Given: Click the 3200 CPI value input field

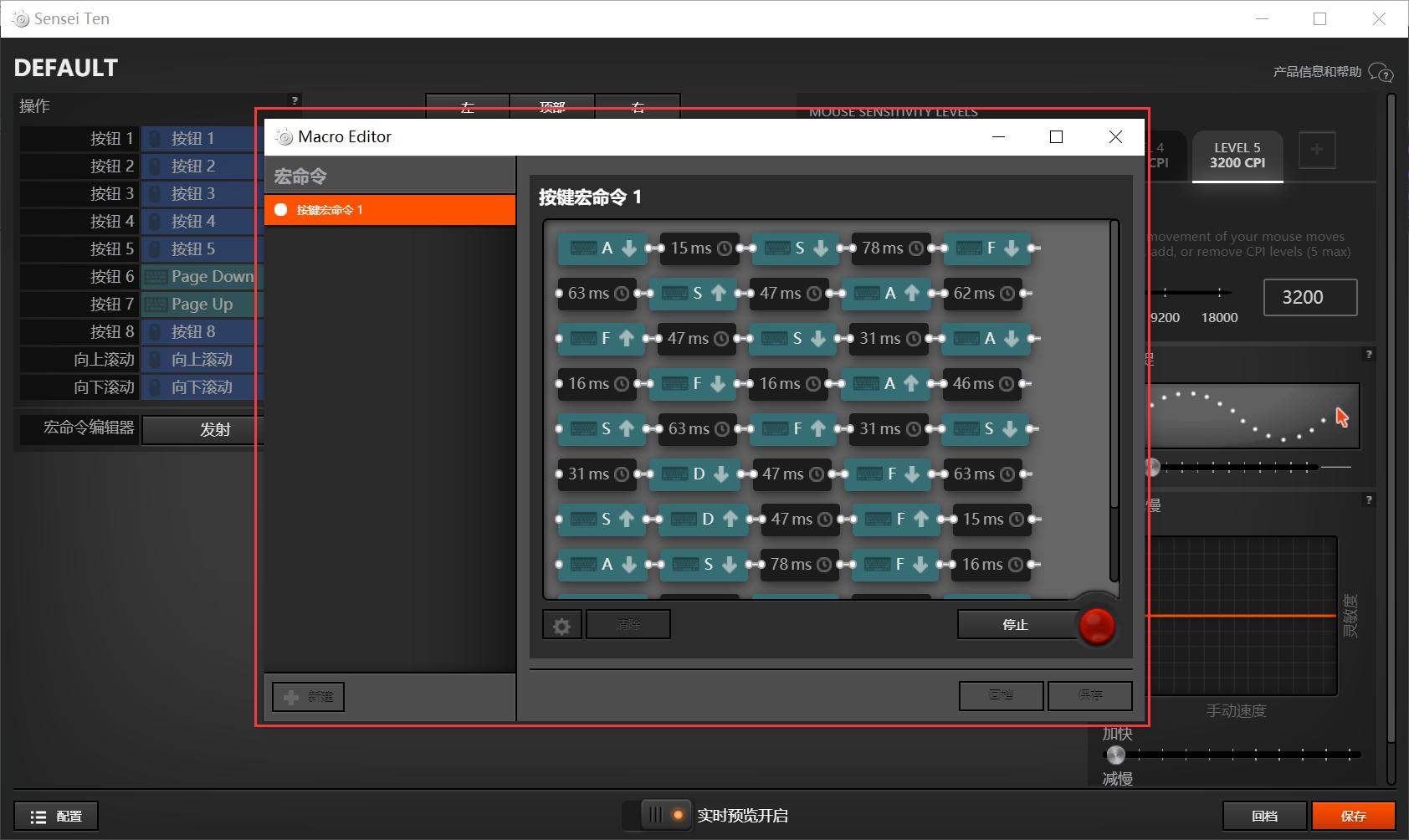Looking at the screenshot, I should click(x=1309, y=297).
